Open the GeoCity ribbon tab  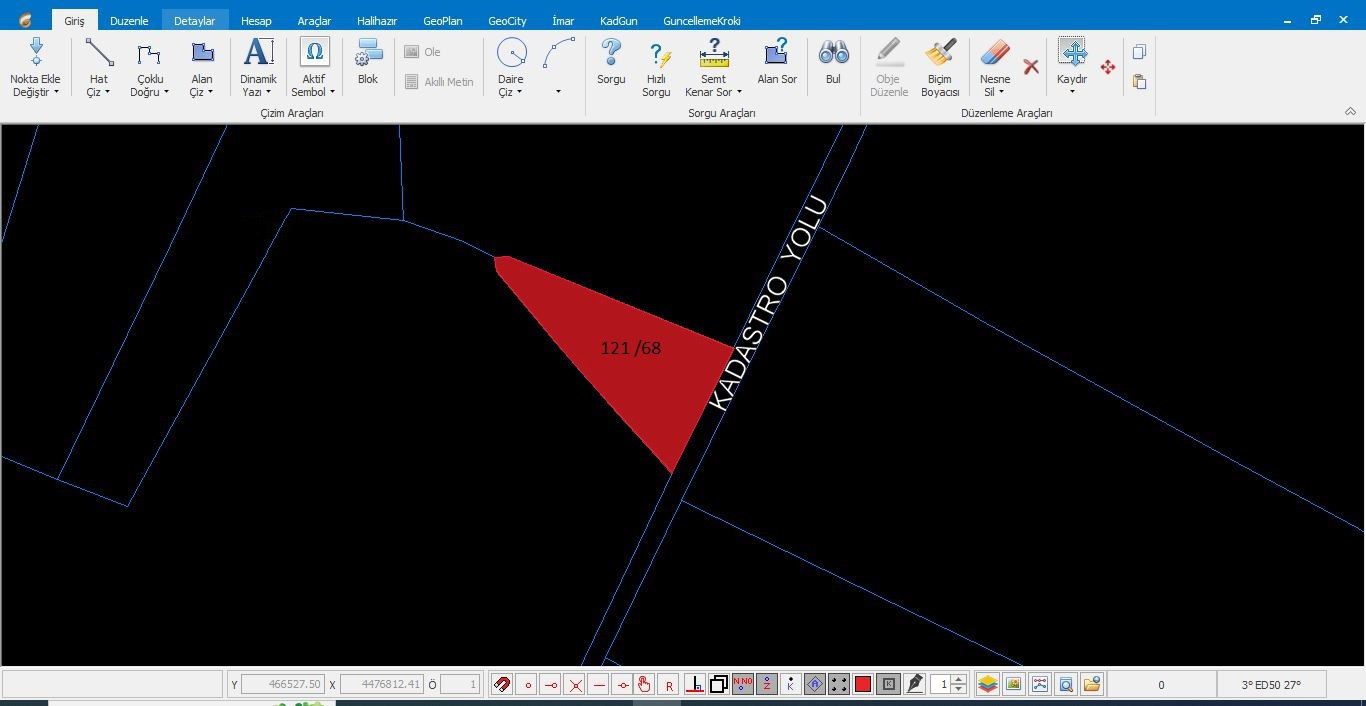point(507,21)
